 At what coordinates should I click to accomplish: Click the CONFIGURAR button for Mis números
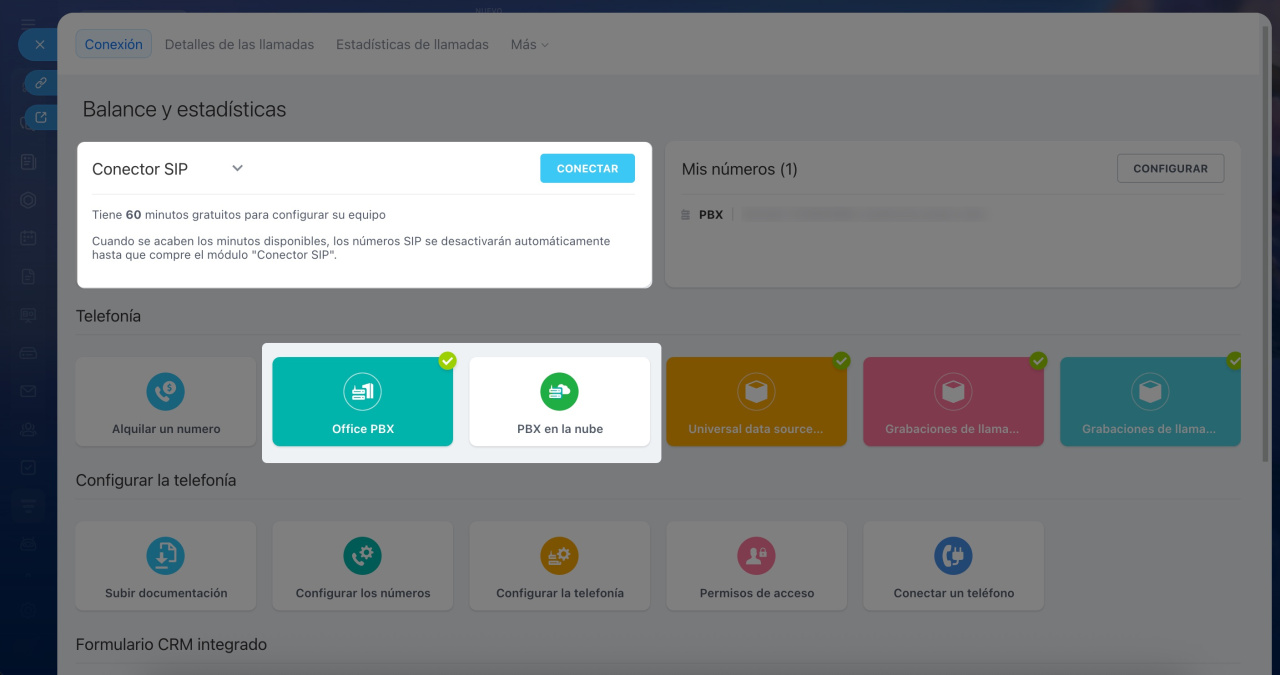[x=1170, y=169]
